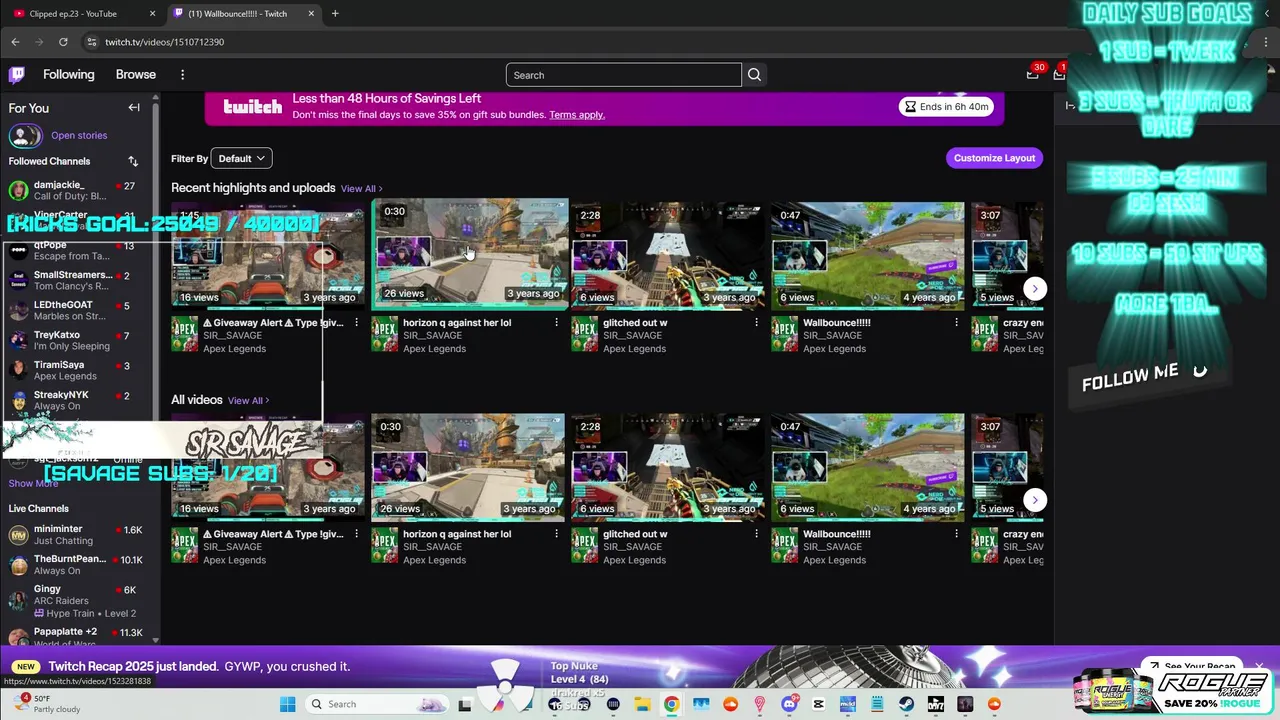The image size is (1280, 720).
Task: Open the Filter By Default dropdown
Action: coord(241,158)
